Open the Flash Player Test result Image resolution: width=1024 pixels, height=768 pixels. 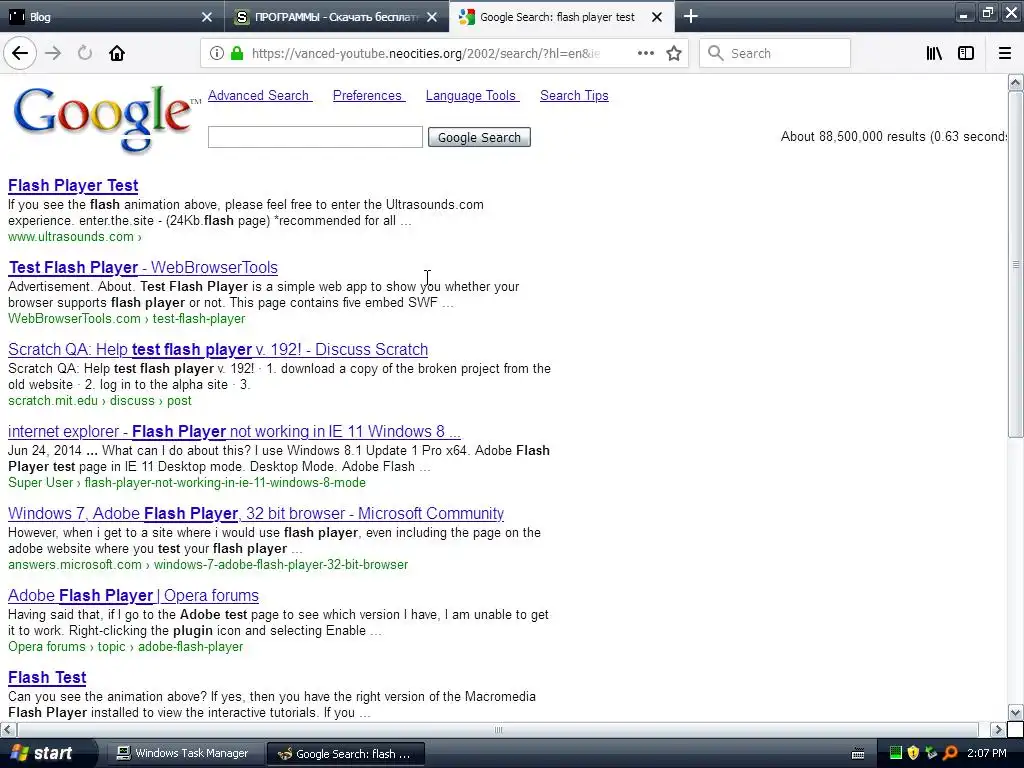click(73, 185)
